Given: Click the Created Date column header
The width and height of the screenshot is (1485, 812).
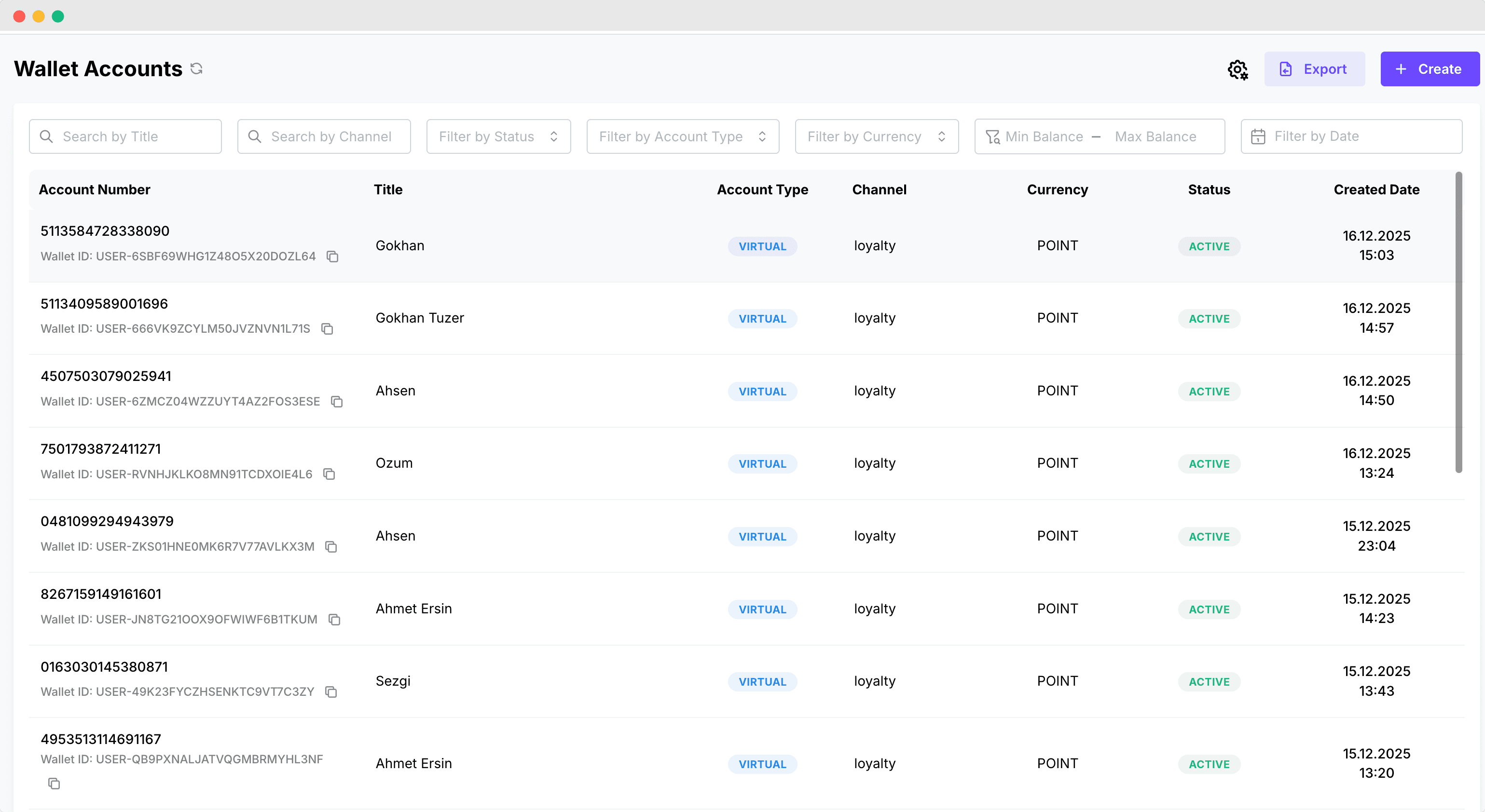Looking at the screenshot, I should point(1376,189).
